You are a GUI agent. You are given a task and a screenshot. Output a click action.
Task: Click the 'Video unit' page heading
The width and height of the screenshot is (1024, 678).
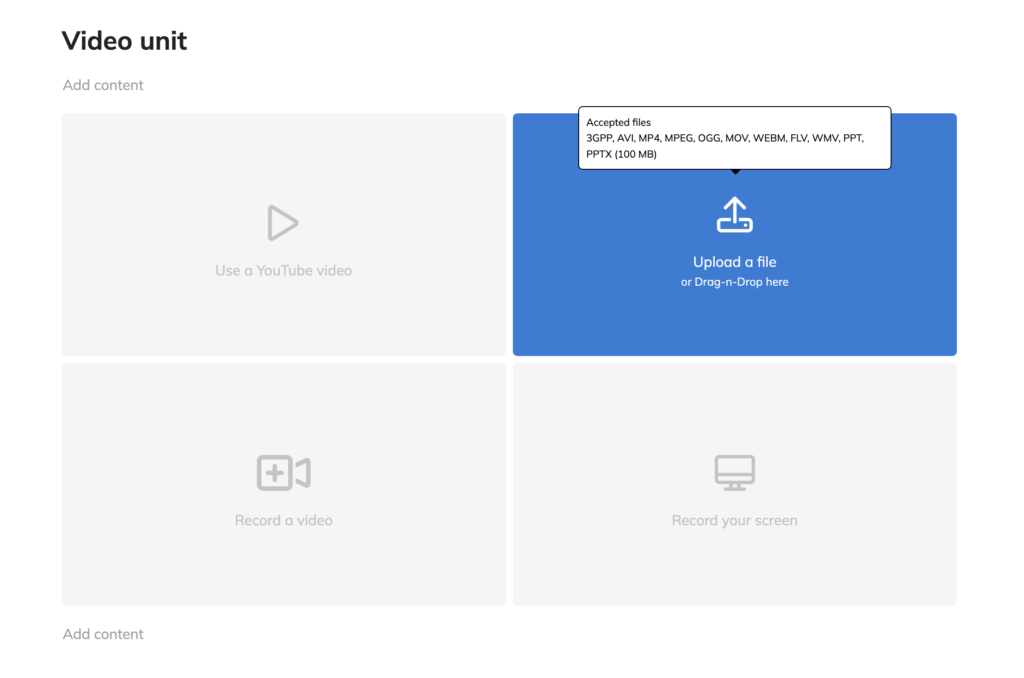124,41
